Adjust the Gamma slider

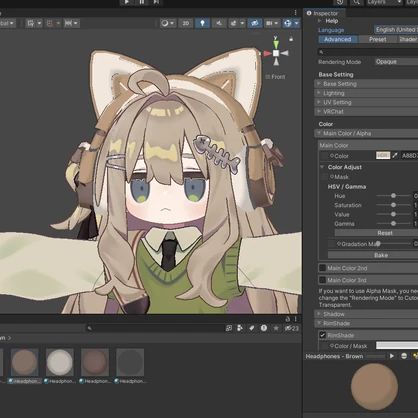point(394,224)
